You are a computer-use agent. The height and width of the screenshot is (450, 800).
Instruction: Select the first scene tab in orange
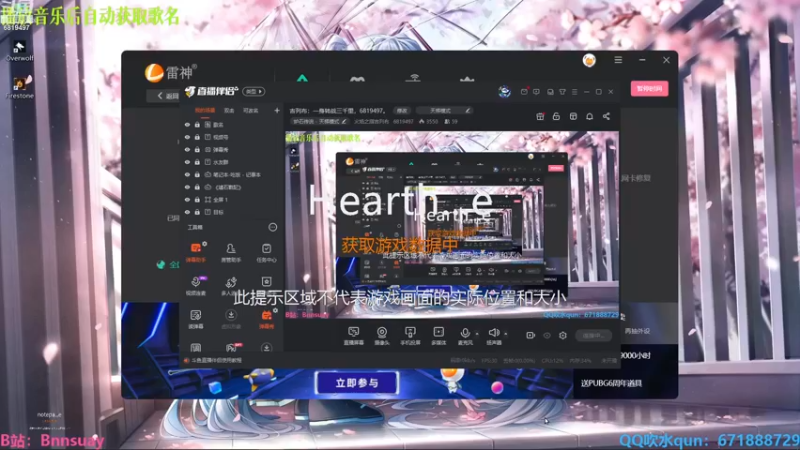click(205, 110)
